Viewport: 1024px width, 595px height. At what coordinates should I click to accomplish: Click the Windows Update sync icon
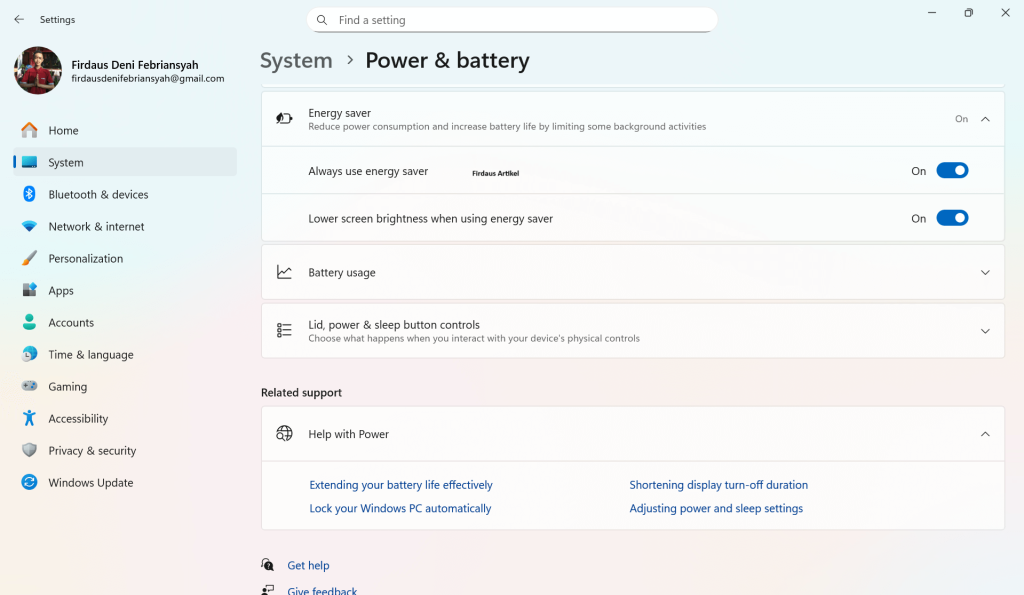tap(29, 482)
